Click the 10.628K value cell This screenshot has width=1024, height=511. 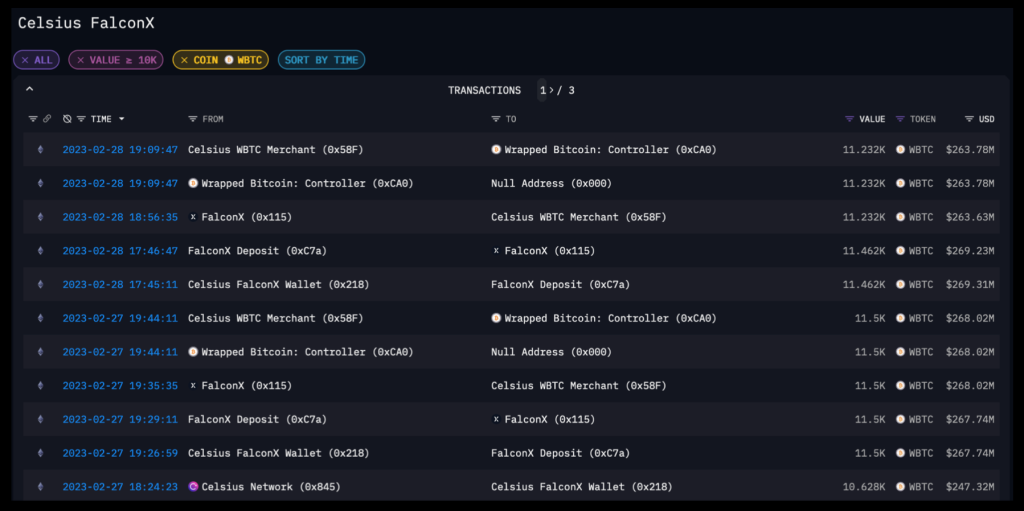864,487
